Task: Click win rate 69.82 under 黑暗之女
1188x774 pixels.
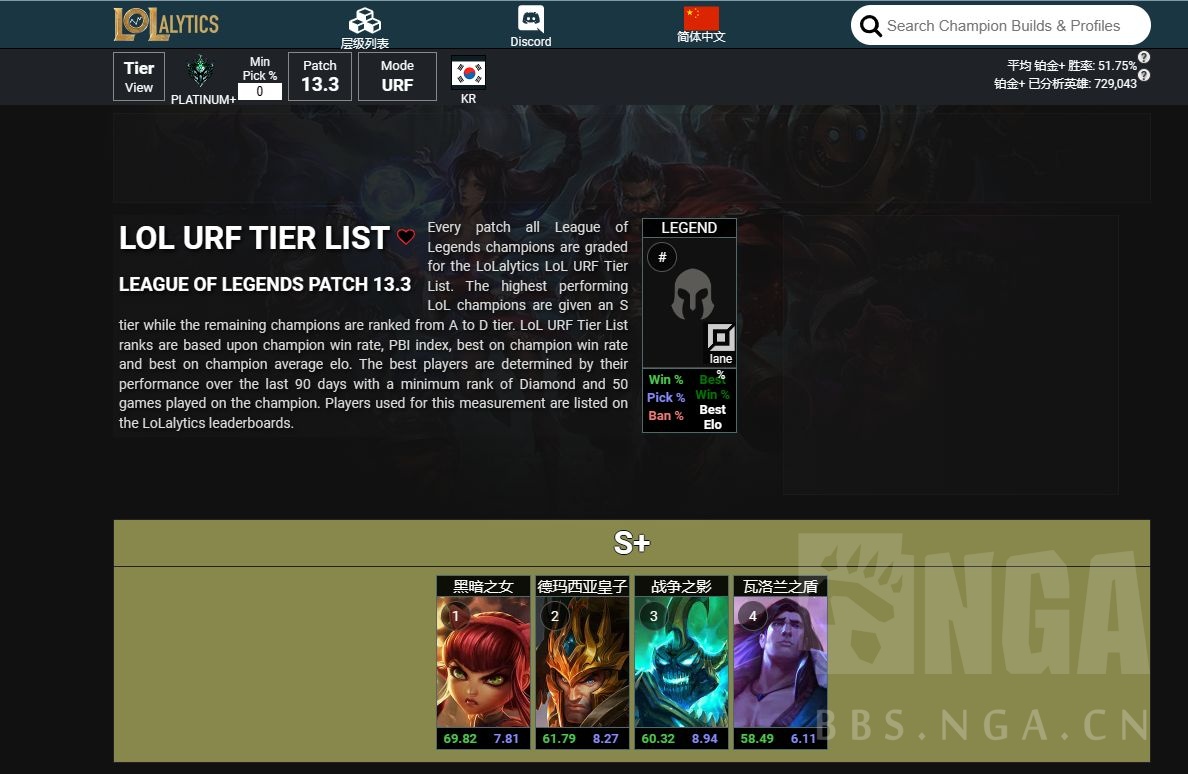Action: click(460, 738)
